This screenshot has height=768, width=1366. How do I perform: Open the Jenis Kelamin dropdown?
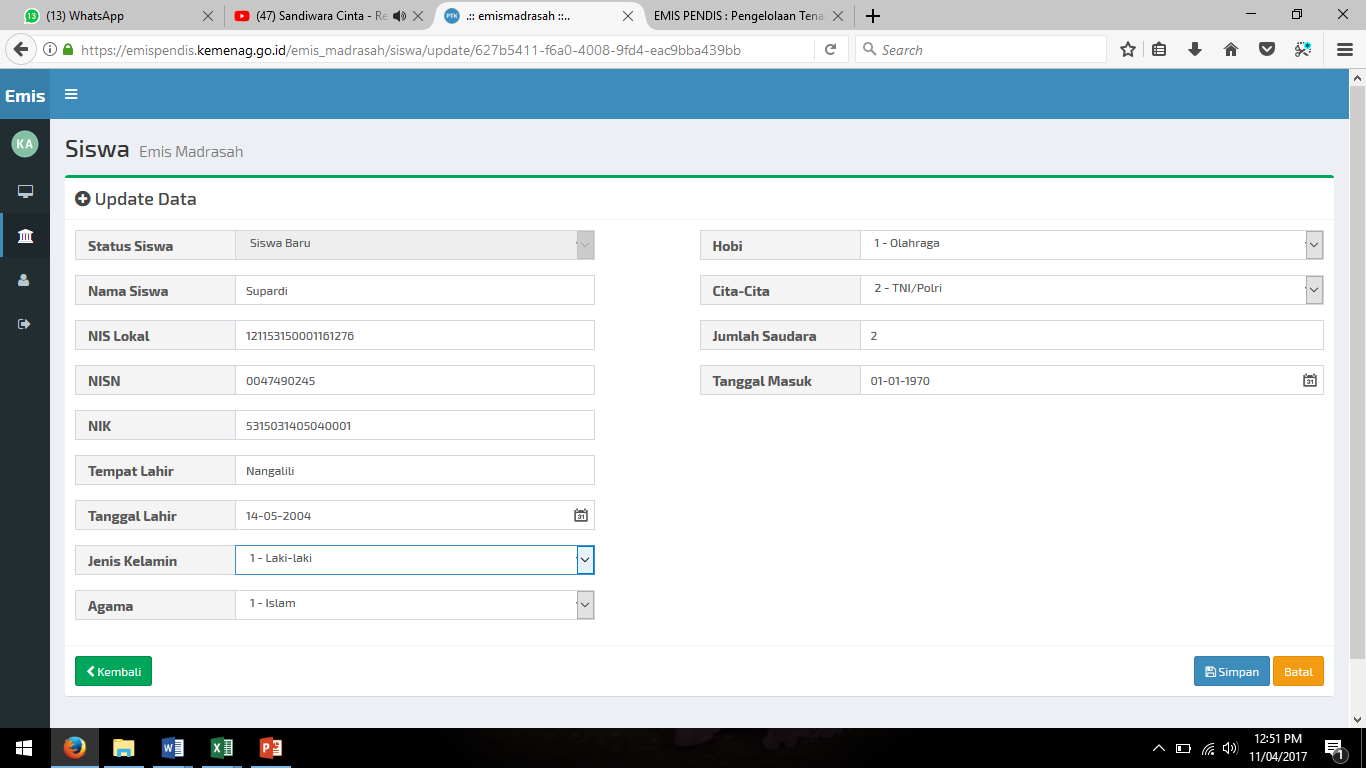click(x=415, y=560)
